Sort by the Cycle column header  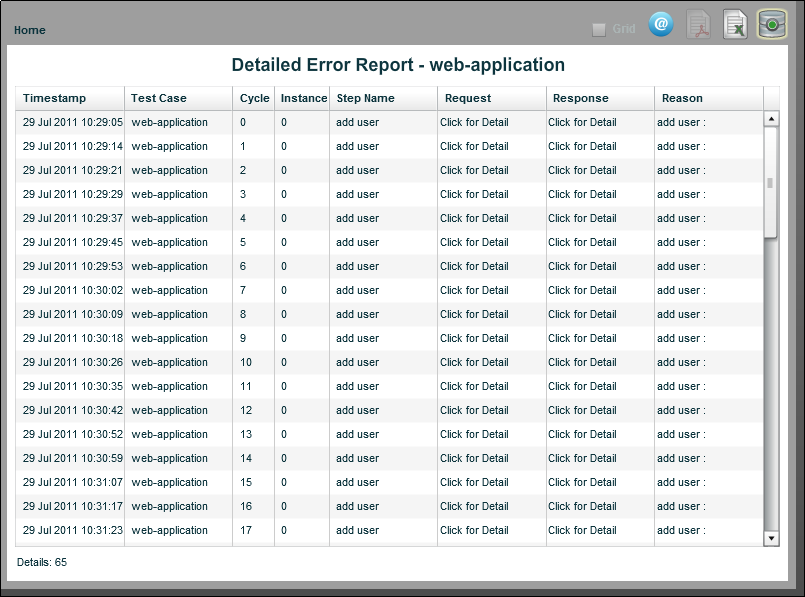point(253,98)
